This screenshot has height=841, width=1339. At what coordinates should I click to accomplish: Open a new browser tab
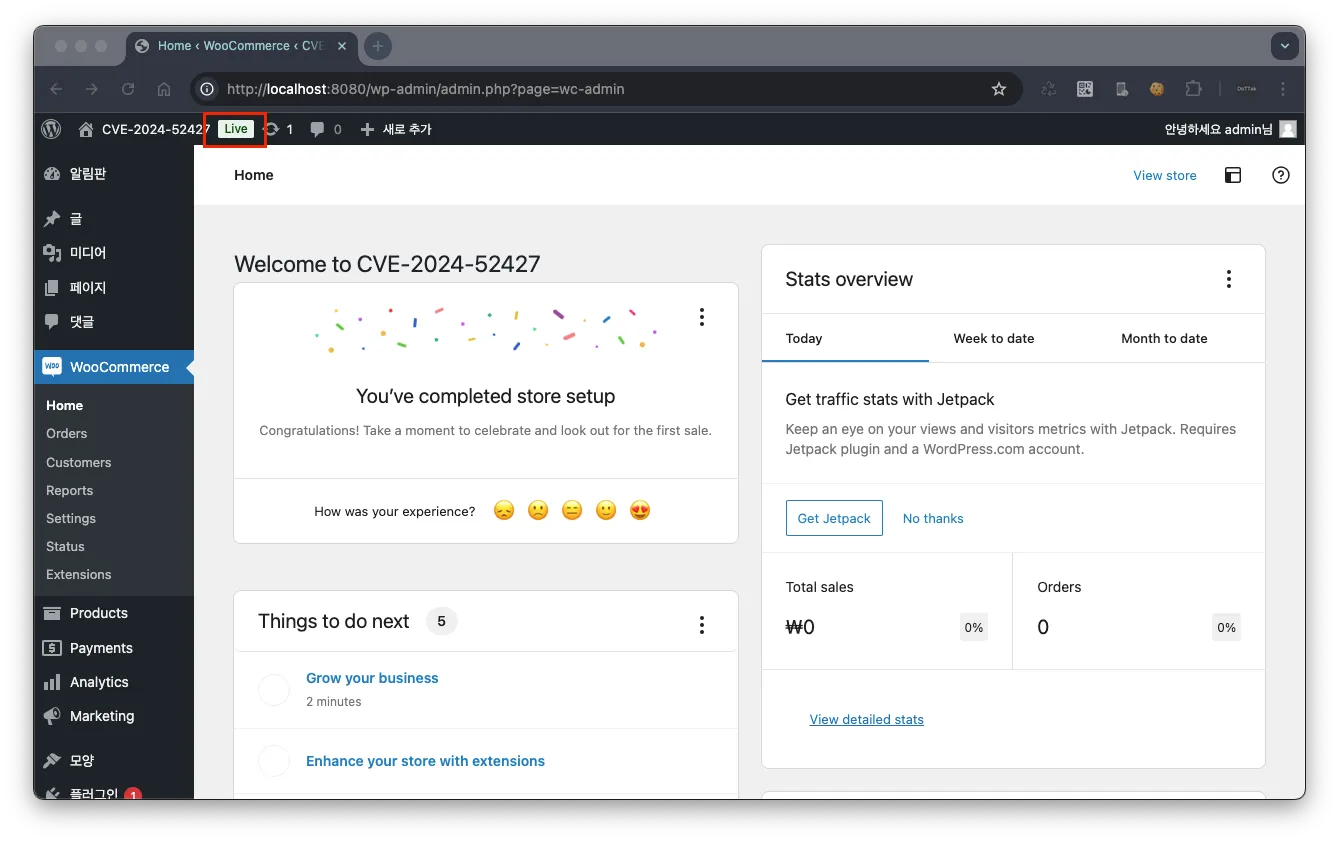(x=377, y=46)
